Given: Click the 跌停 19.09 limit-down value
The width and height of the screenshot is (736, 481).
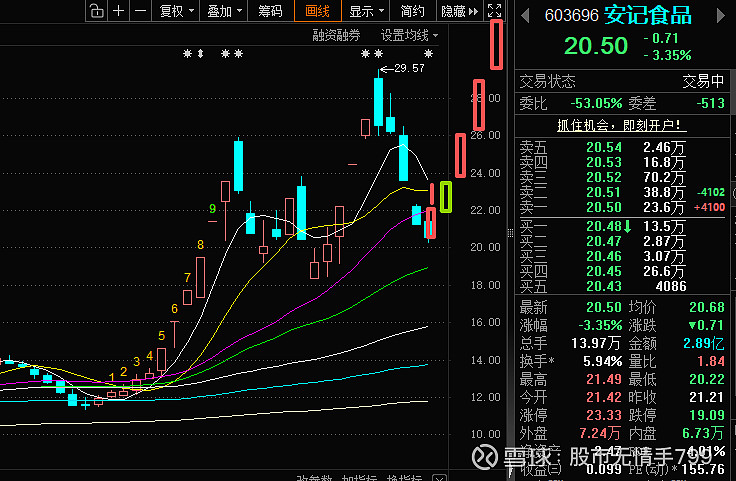Looking at the screenshot, I should pos(707,415).
